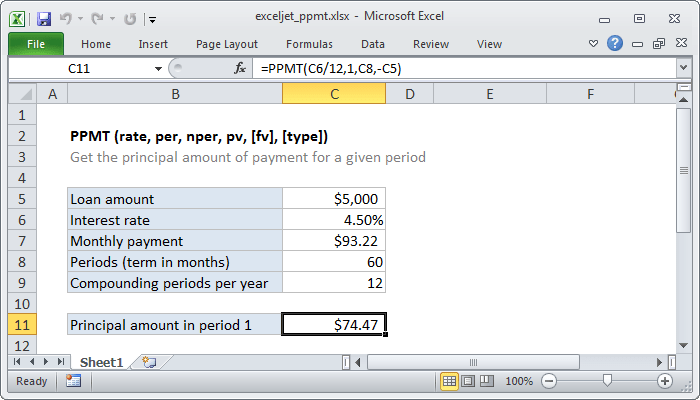Select the $5,000 loan amount cell

coord(334,199)
